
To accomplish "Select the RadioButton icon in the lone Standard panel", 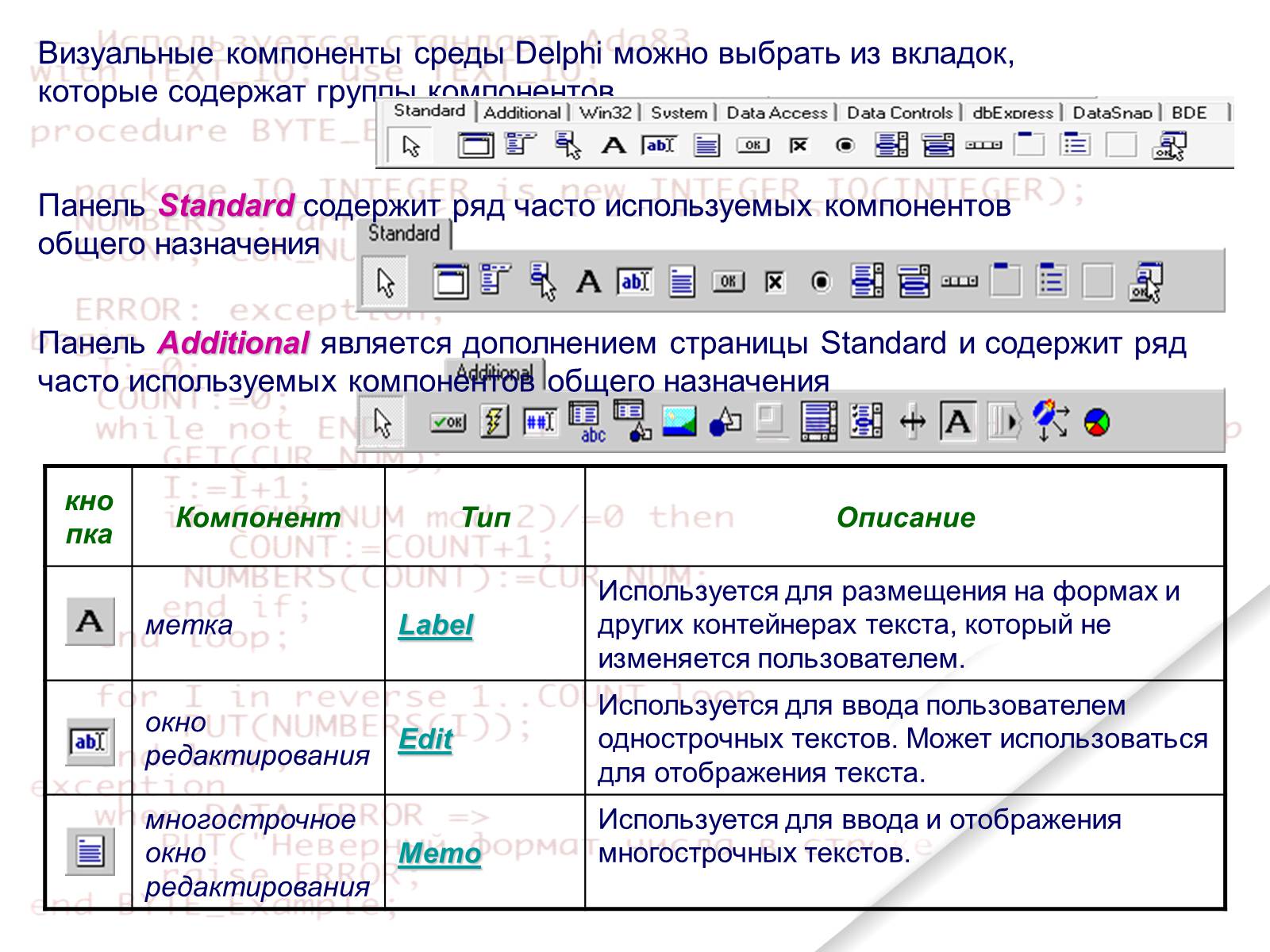I will point(821,282).
